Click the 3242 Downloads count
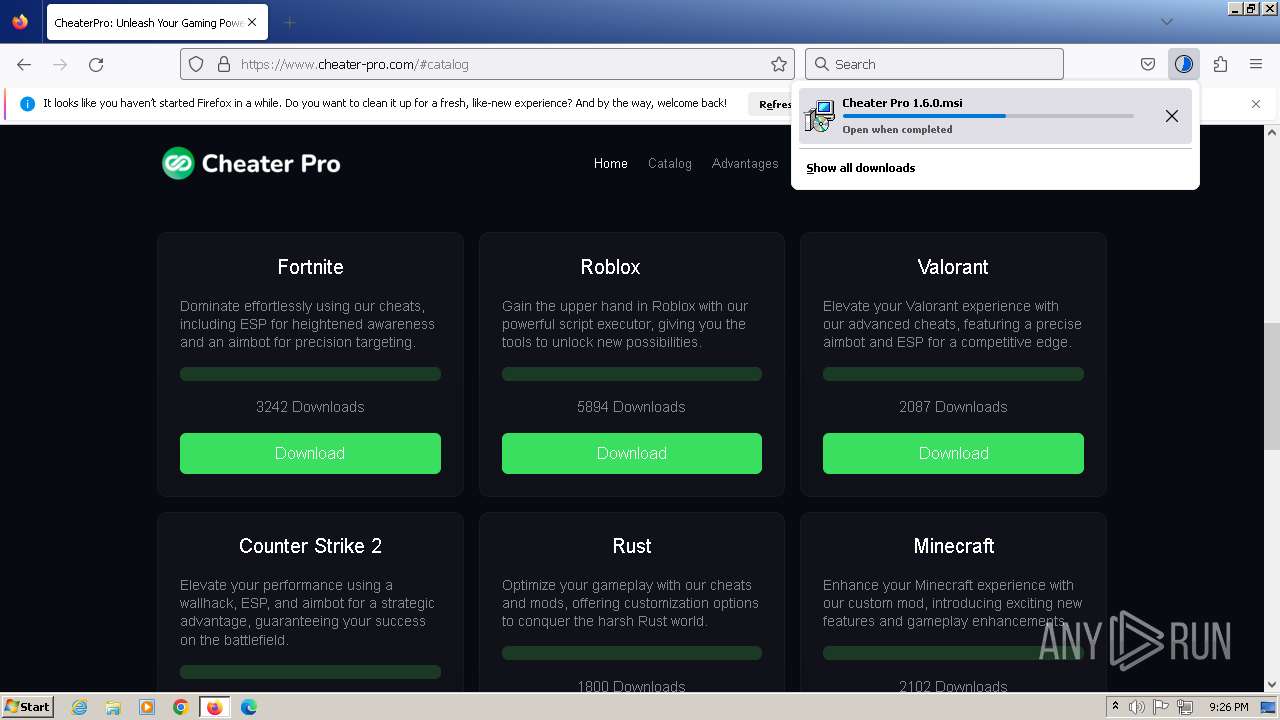 coord(310,407)
